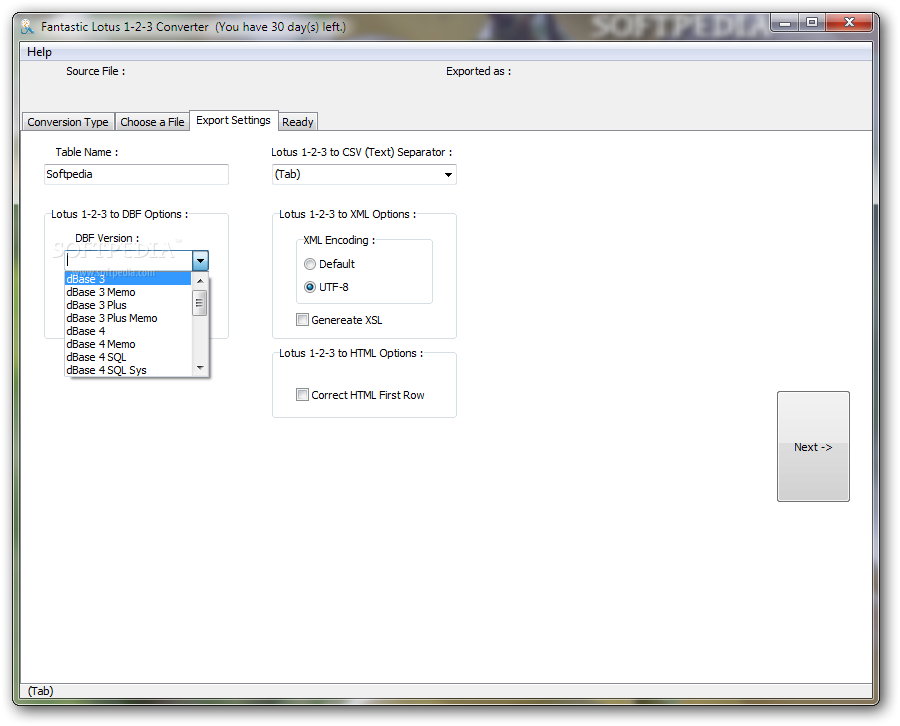Choose dBase 4 SQL entry
900x726 pixels.
tap(127, 358)
